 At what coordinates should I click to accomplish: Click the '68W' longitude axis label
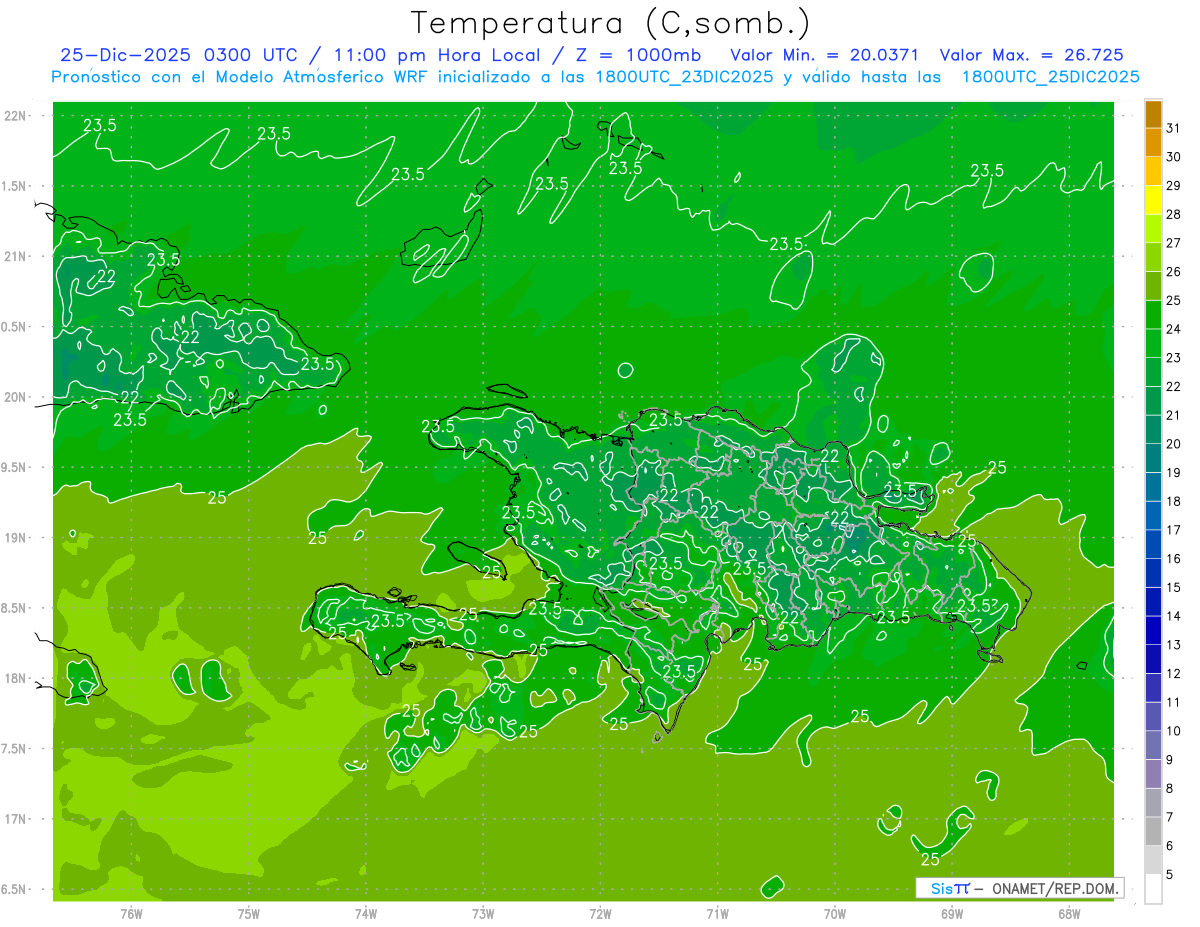1069,913
